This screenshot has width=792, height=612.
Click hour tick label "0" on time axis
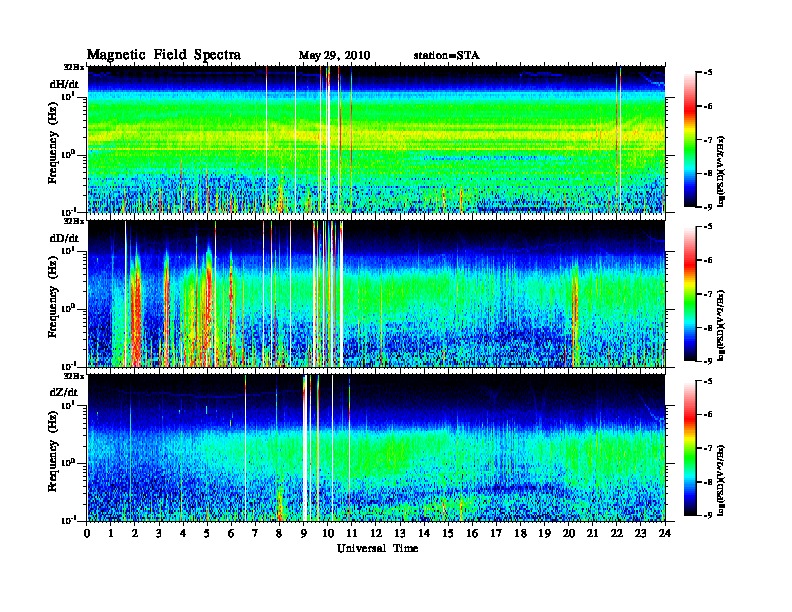[x=87, y=533]
